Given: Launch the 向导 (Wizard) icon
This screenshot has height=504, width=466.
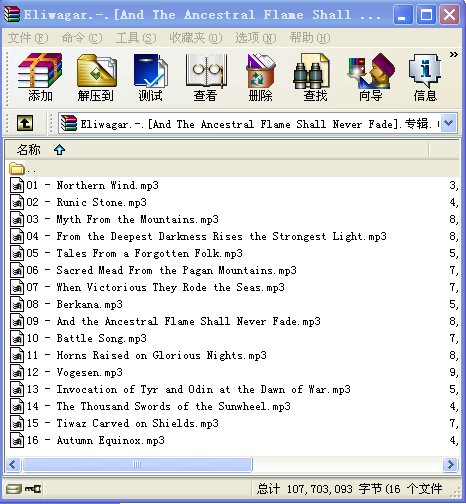Looking at the screenshot, I should pos(371,77).
